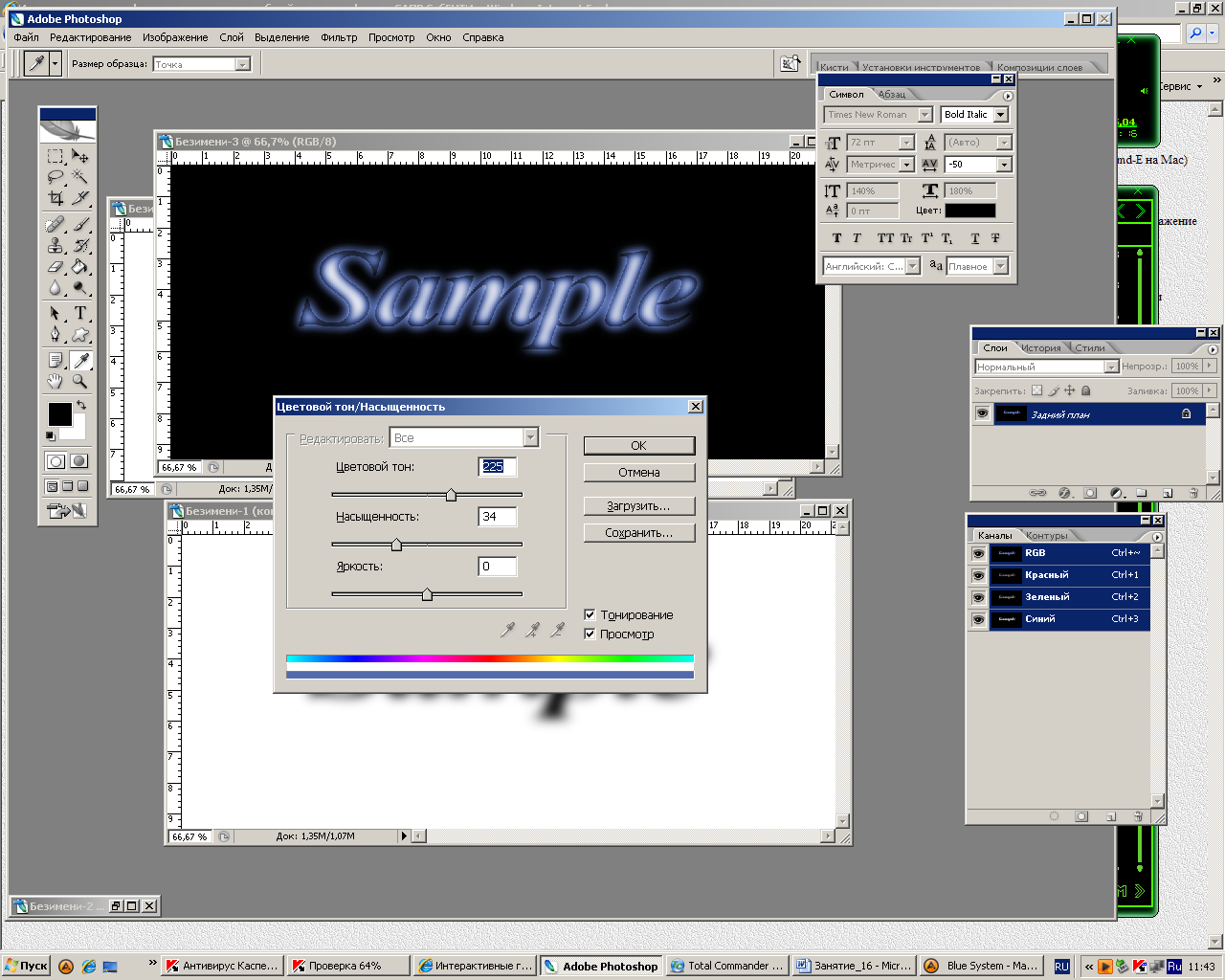Image resolution: width=1225 pixels, height=980 pixels.
Task: Select the Eraser tool
Action: coord(56,267)
